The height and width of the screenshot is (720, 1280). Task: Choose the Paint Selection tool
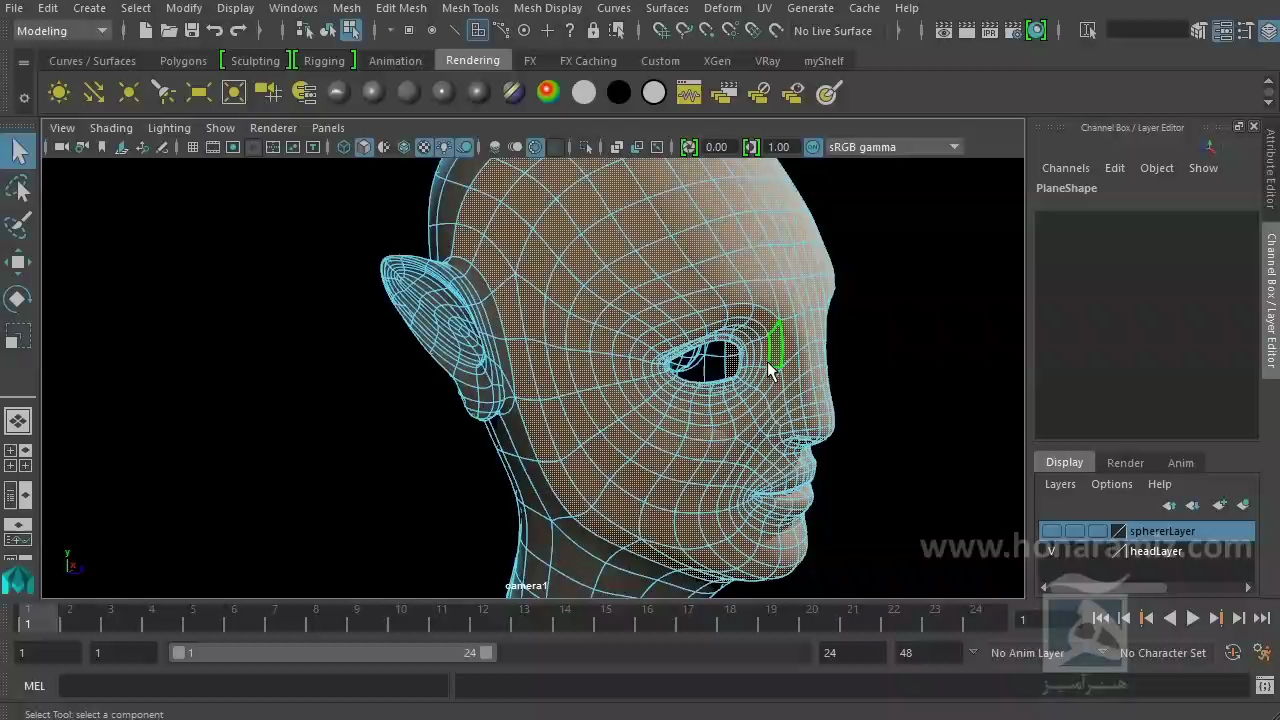click(x=18, y=226)
